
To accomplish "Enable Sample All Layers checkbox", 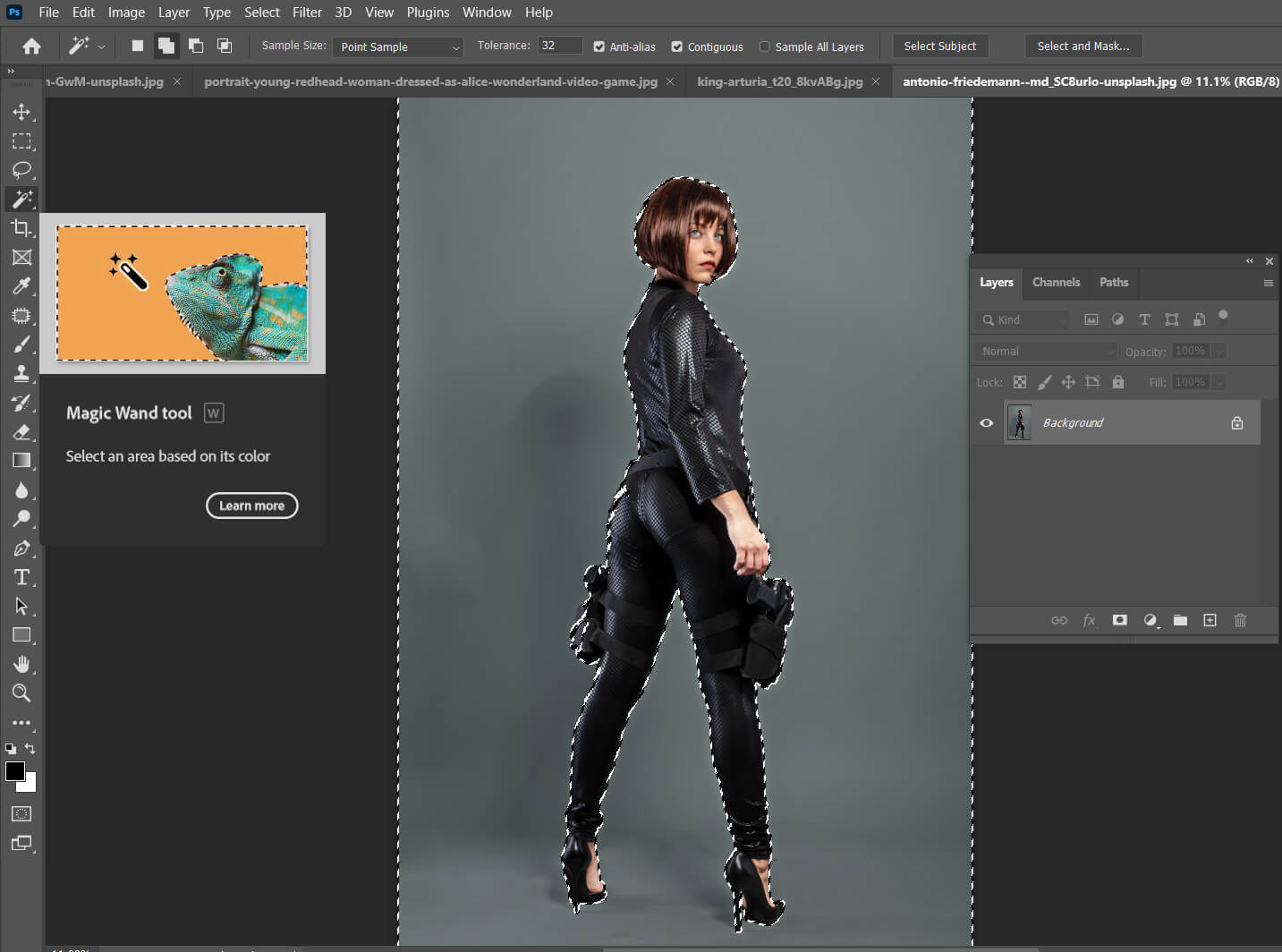I will (764, 47).
